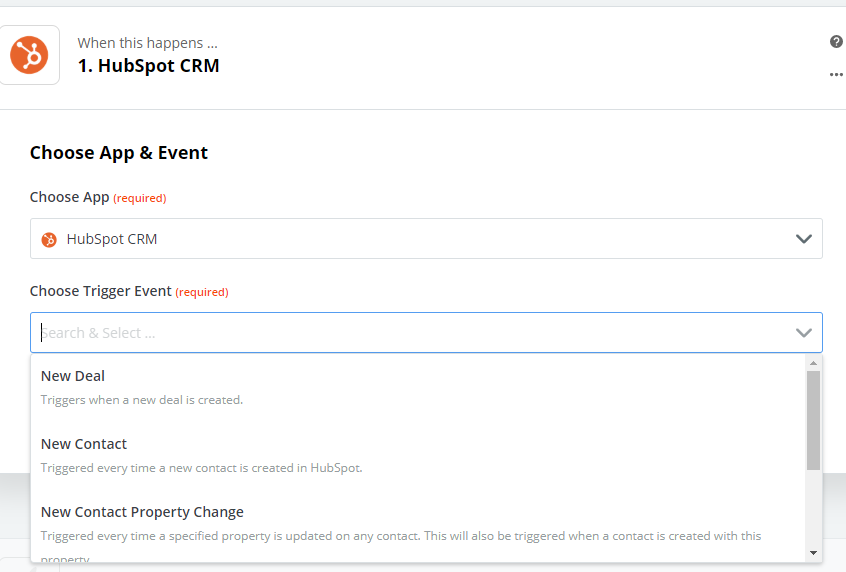Click the large HubSpot logo icon
The height and width of the screenshot is (572, 846).
29,55
